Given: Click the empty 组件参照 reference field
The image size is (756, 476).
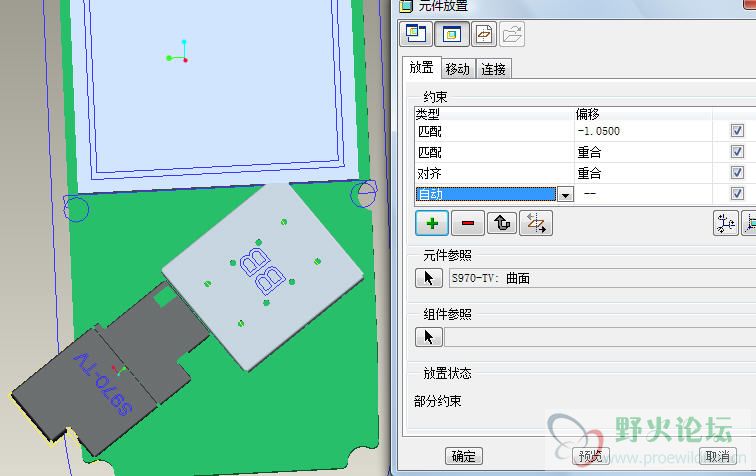Looking at the screenshot, I should [600, 337].
